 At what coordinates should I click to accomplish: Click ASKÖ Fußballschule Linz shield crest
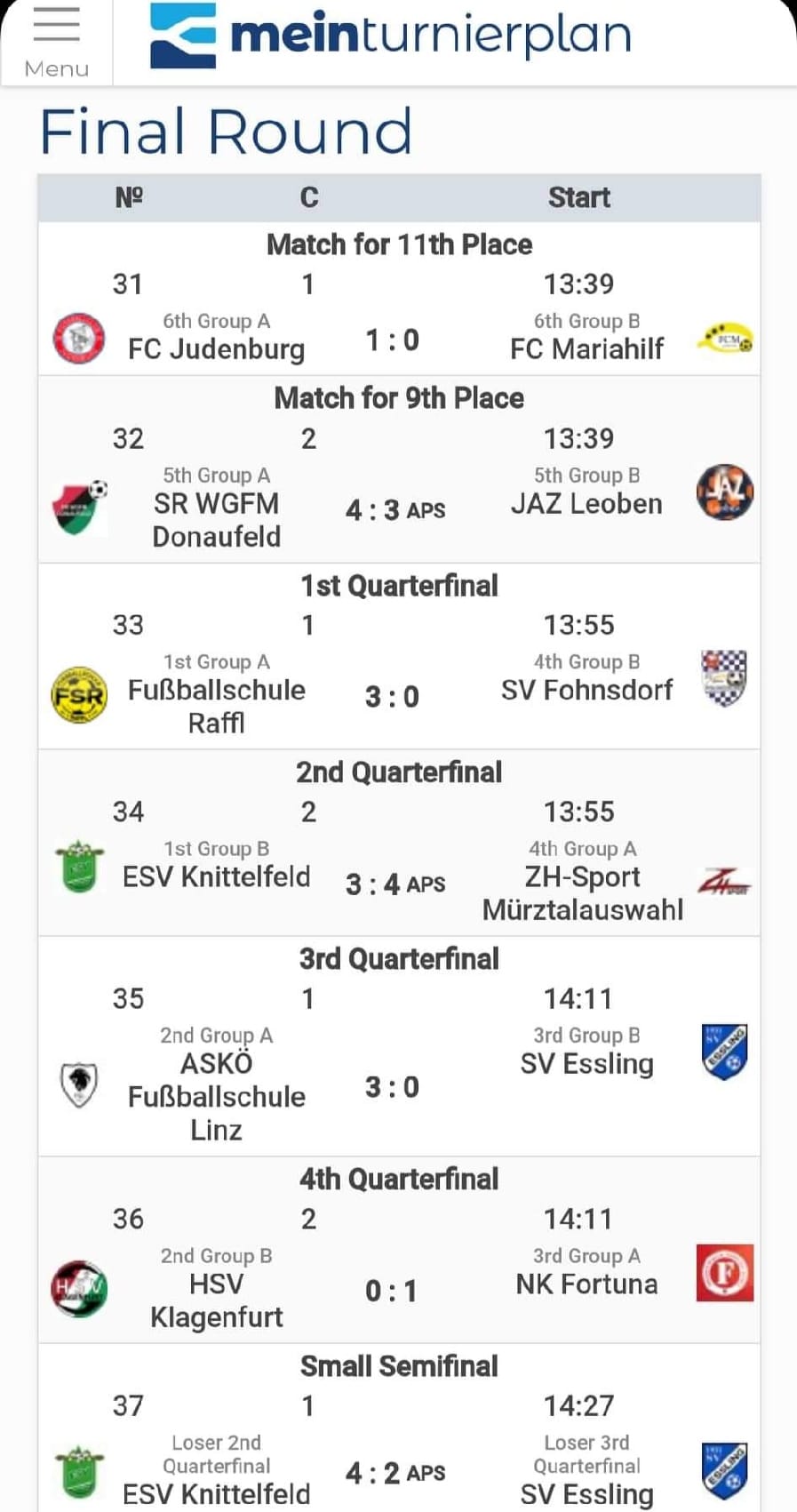[79, 1084]
